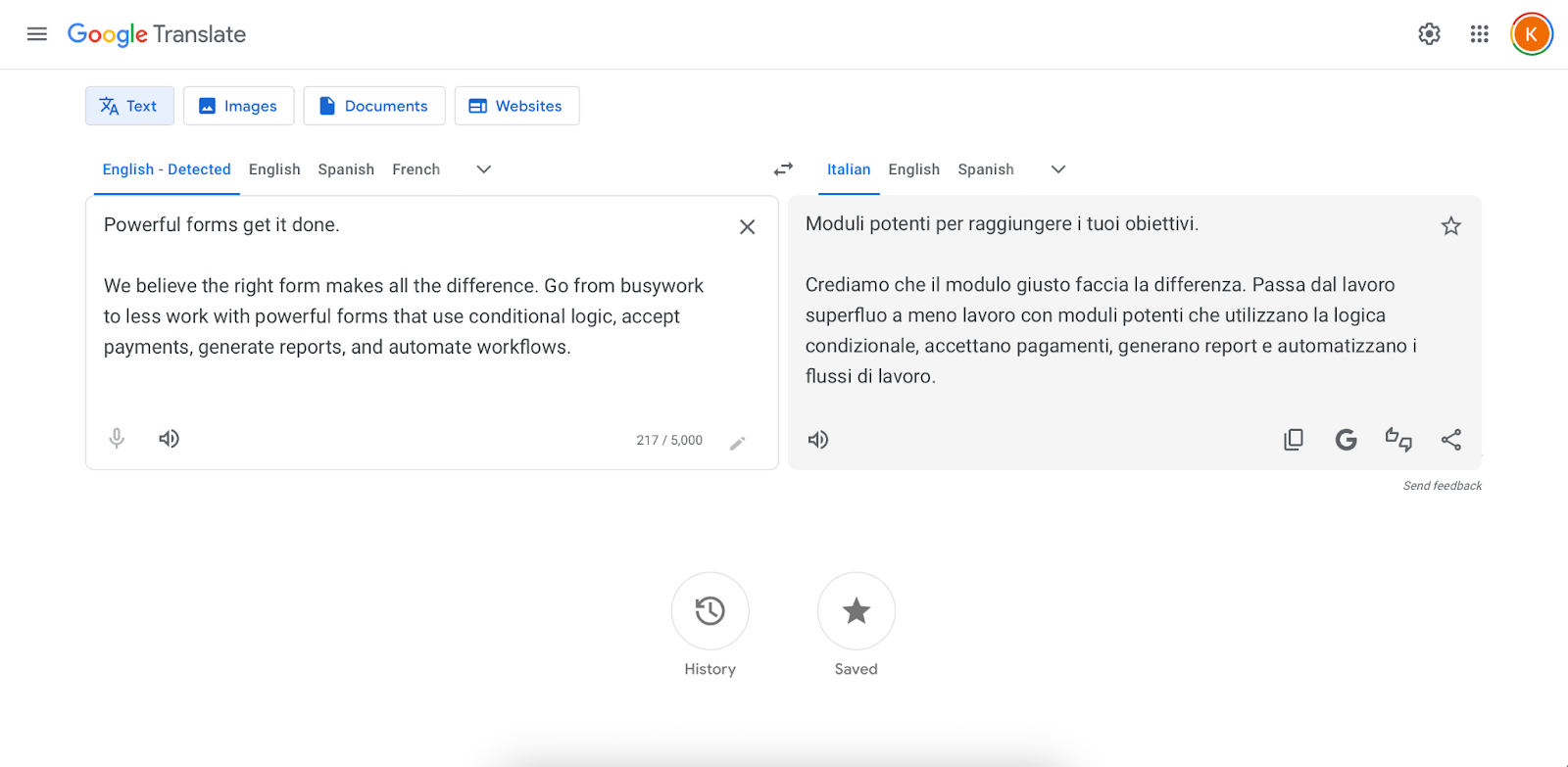Open the Google apps grid
The width and height of the screenshot is (1568, 767).
tap(1479, 34)
